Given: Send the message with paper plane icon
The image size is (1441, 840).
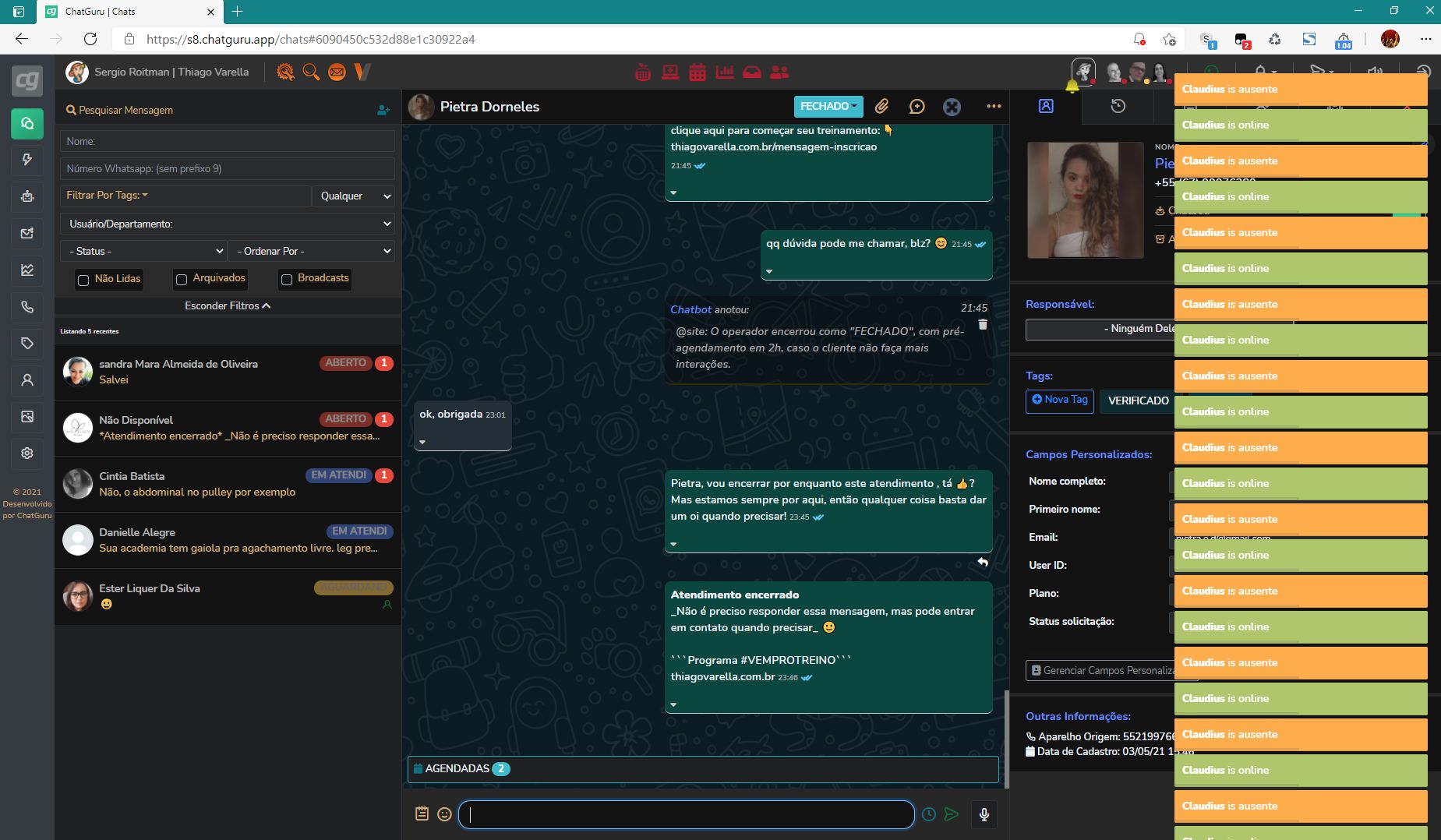Looking at the screenshot, I should click(952, 814).
